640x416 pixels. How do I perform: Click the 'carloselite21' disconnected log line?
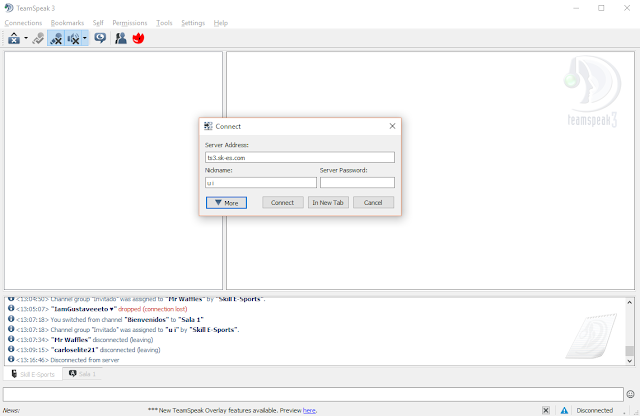point(84,350)
